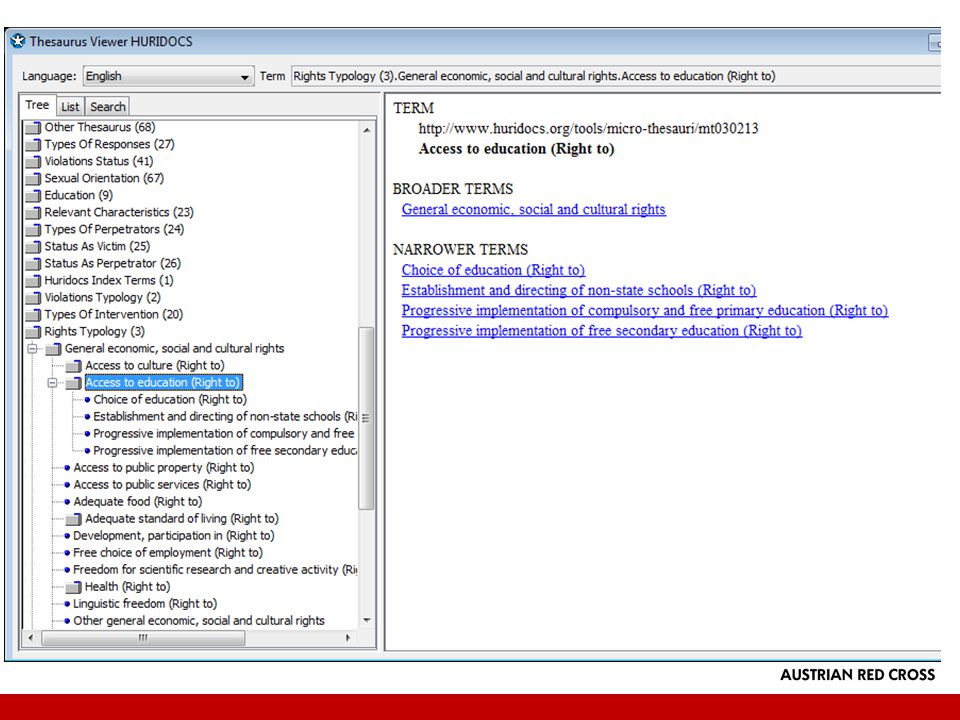This screenshot has width=960, height=720.
Task: Click folder icon beside Education (9)
Action: tap(33, 196)
